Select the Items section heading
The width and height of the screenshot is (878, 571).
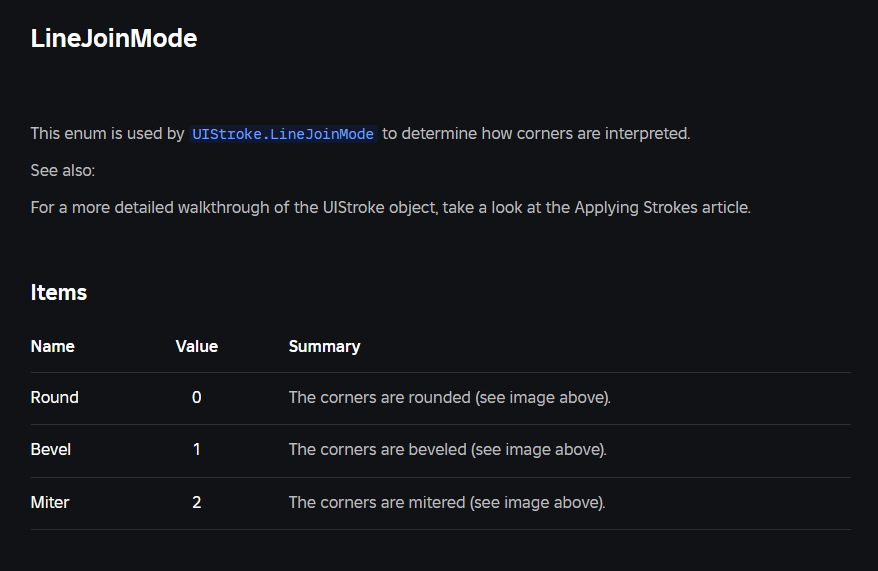tap(59, 292)
